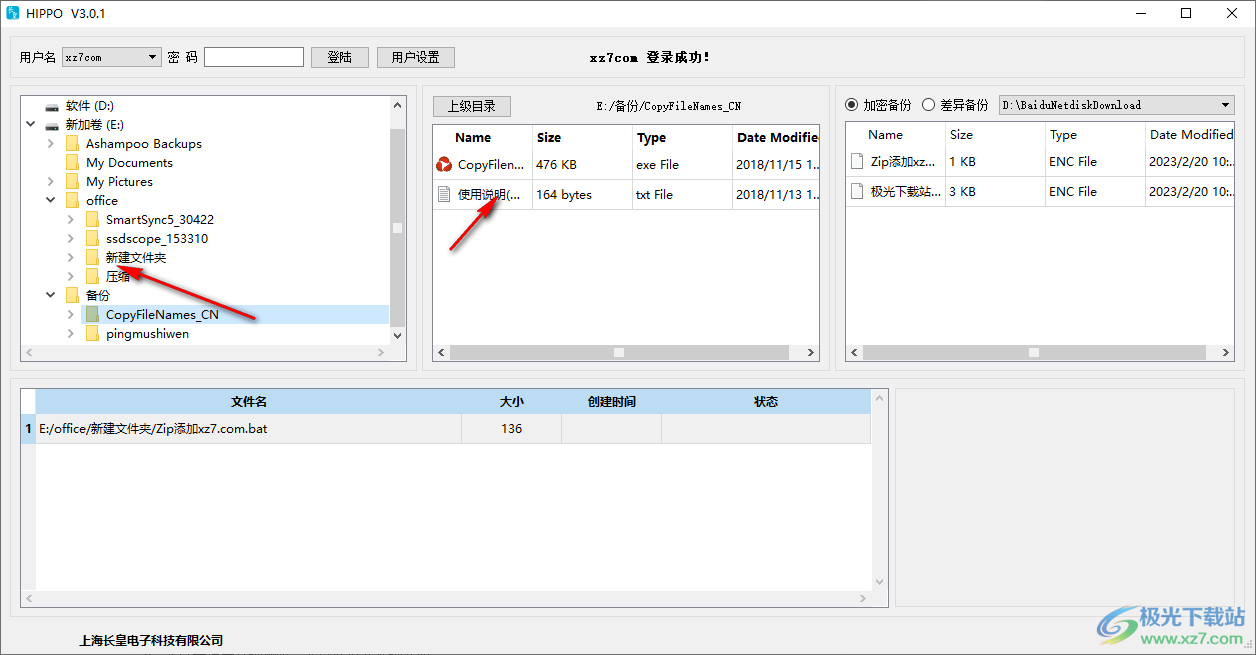The image size is (1256, 655).
Task: Expand the pingmushiwen folder node
Action: pyautogui.click(x=70, y=334)
